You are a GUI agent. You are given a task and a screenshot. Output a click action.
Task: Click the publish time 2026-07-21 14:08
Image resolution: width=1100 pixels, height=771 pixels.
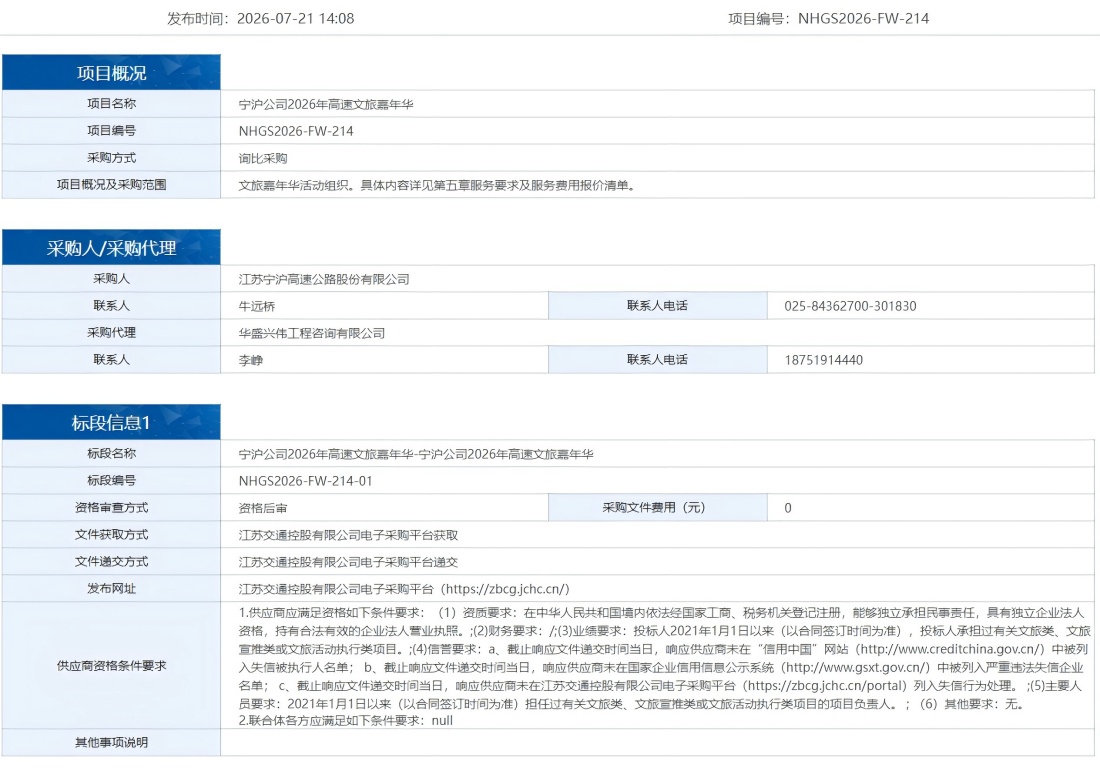[295, 19]
